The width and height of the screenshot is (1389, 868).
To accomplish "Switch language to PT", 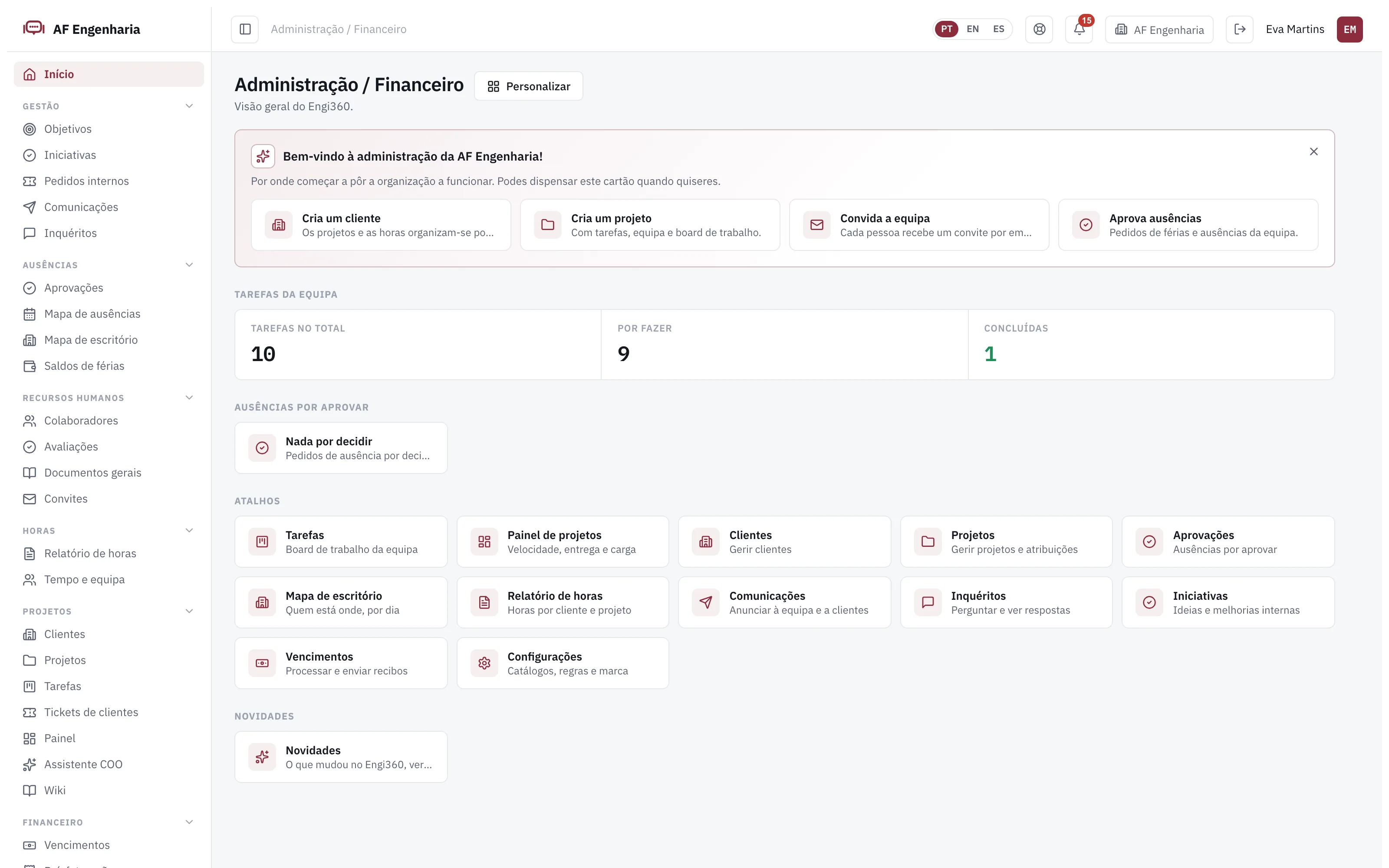I will click(946, 29).
